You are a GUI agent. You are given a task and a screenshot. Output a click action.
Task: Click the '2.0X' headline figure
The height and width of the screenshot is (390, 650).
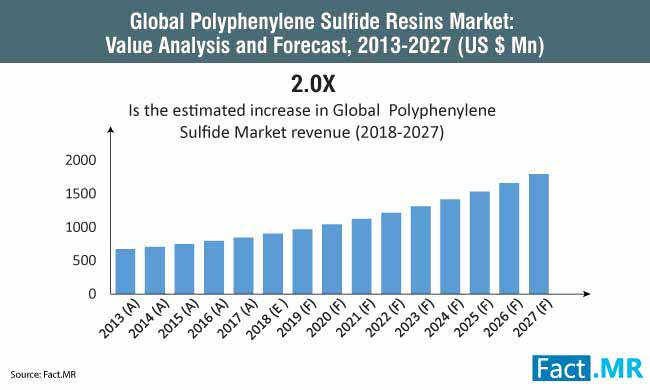(313, 84)
